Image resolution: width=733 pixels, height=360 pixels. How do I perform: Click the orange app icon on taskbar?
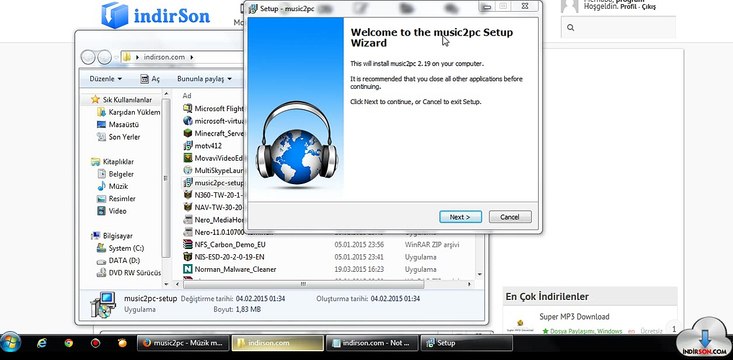tap(122, 343)
